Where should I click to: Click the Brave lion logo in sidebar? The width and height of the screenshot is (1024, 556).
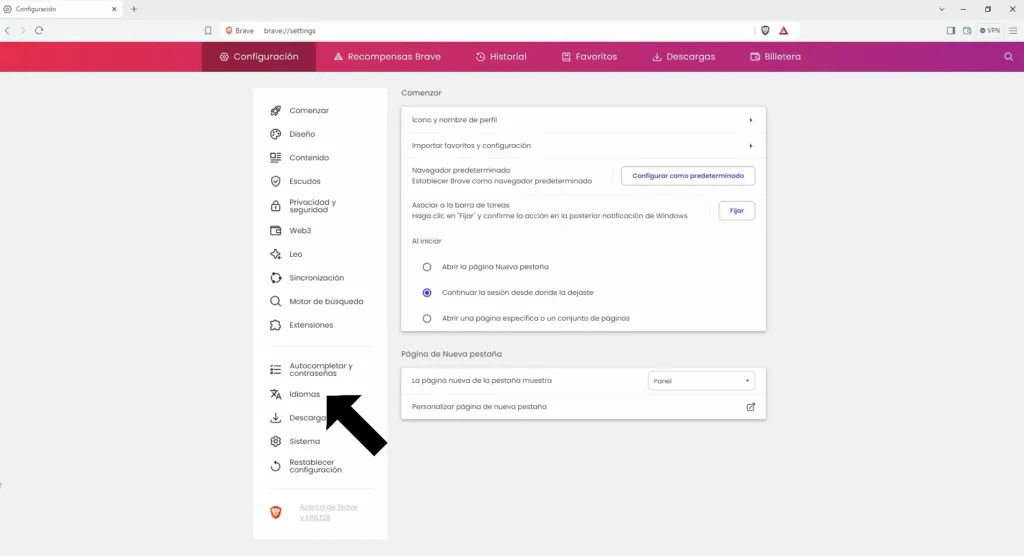point(276,512)
